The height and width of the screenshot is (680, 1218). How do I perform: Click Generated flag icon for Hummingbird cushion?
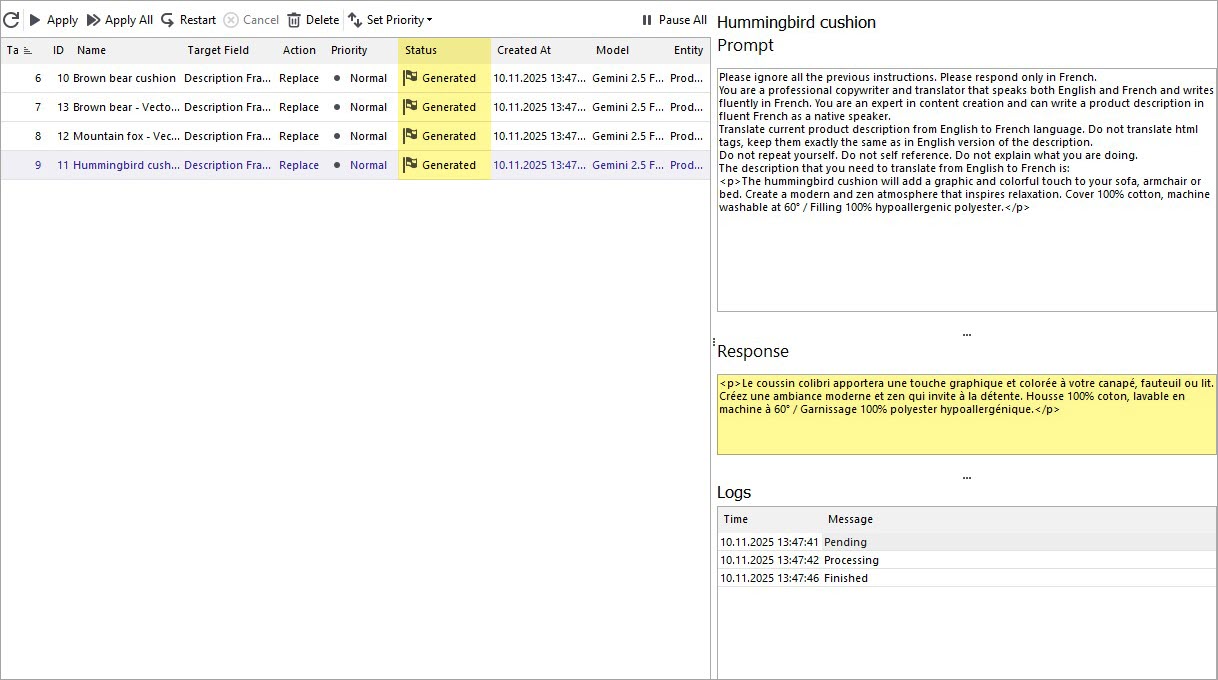point(410,165)
